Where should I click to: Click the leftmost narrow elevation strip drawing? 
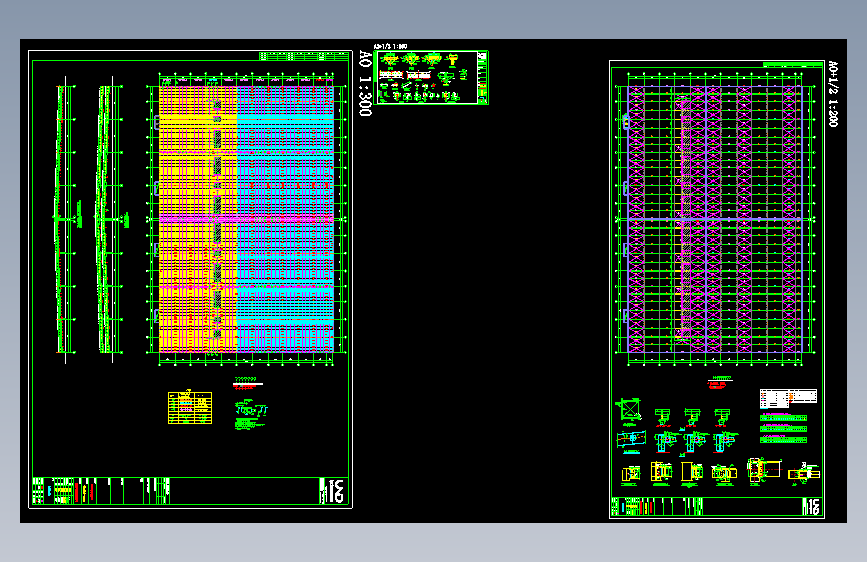click(x=67, y=219)
